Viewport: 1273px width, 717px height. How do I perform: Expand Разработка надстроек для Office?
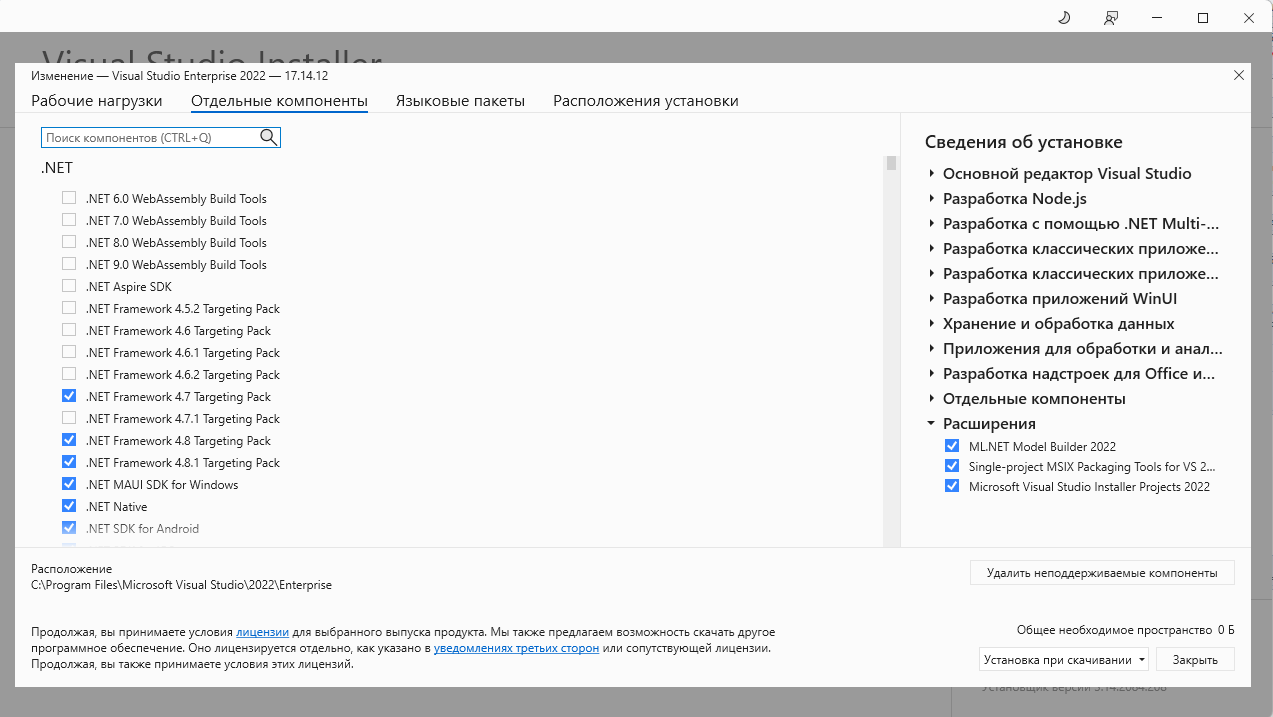(932, 374)
